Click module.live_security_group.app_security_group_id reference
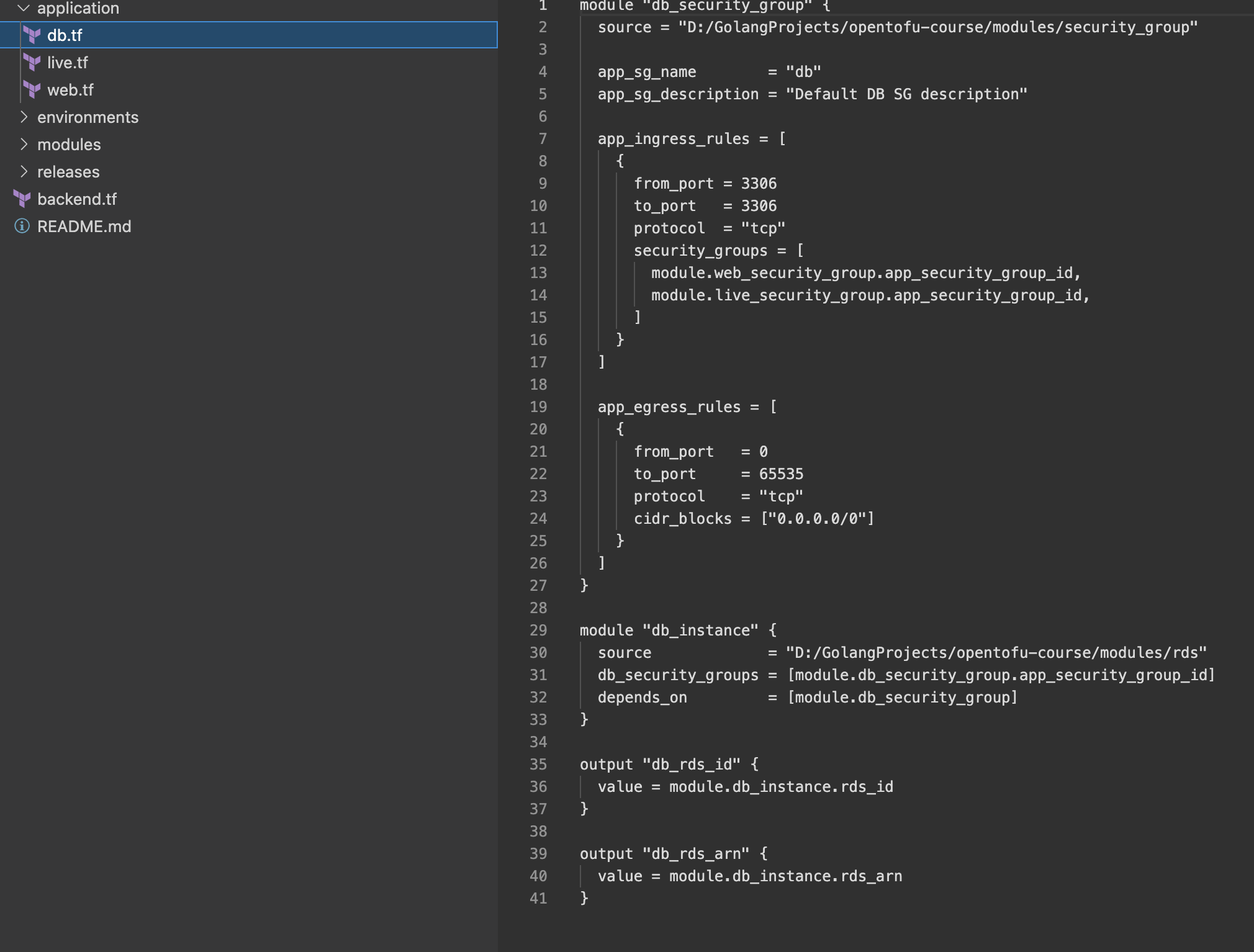 pyautogui.click(x=866, y=295)
